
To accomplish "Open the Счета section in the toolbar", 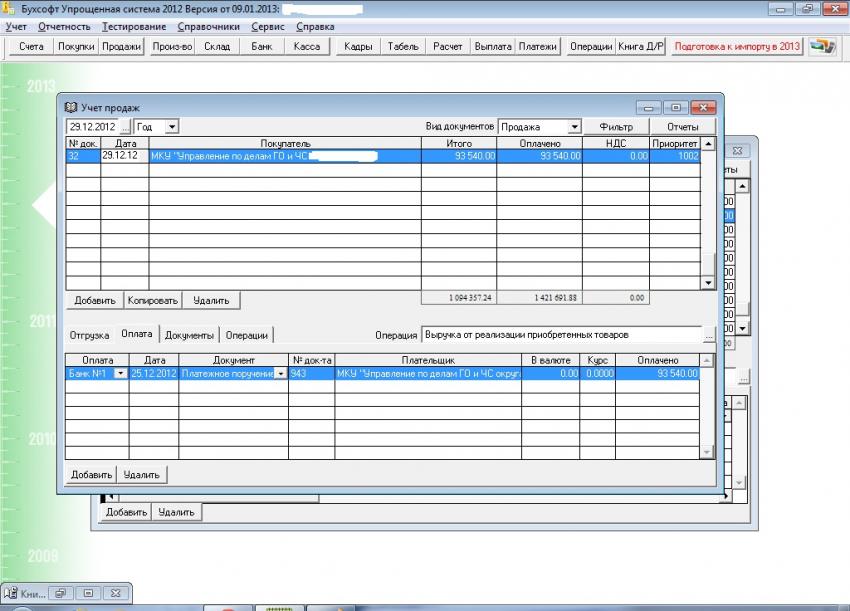I will (x=31, y=47).
